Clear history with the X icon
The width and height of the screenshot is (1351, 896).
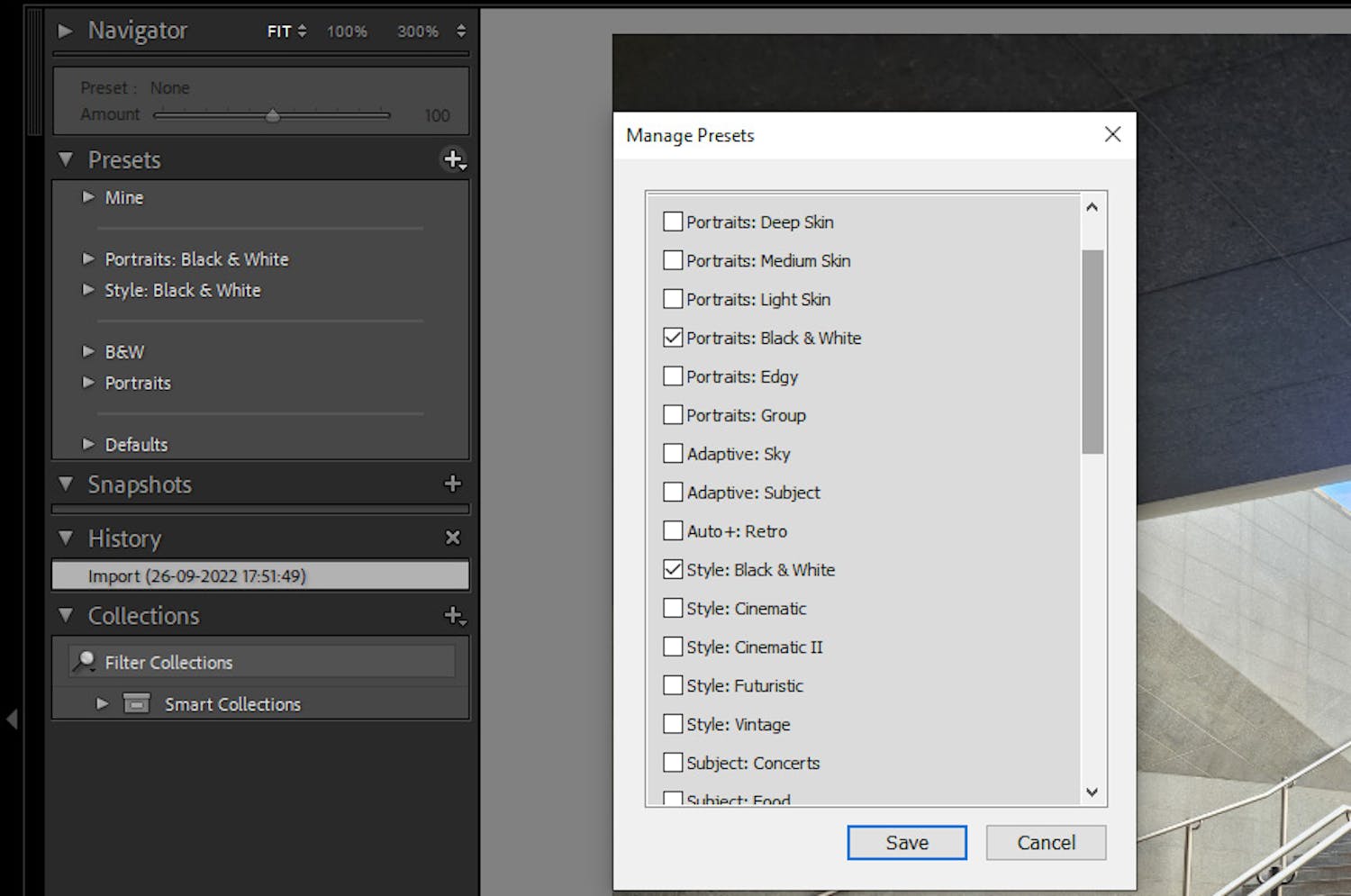(x=453, y=538)
